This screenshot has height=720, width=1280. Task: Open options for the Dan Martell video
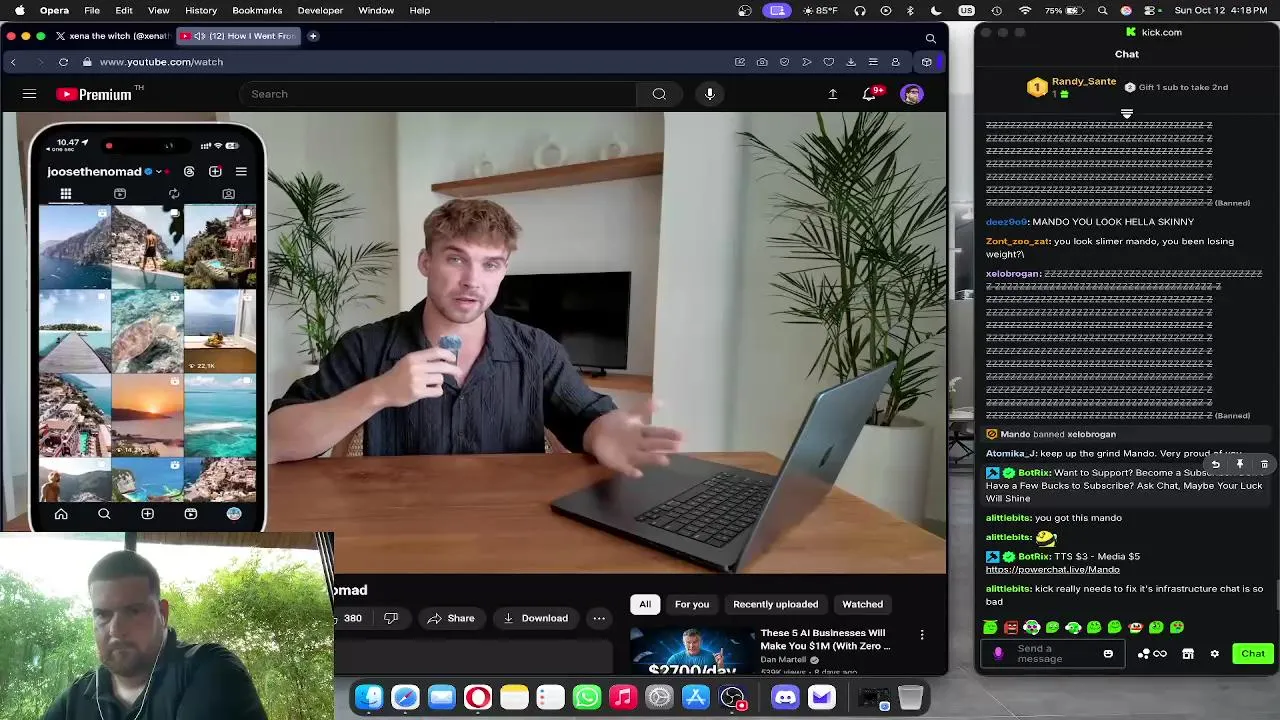[922, 635]
